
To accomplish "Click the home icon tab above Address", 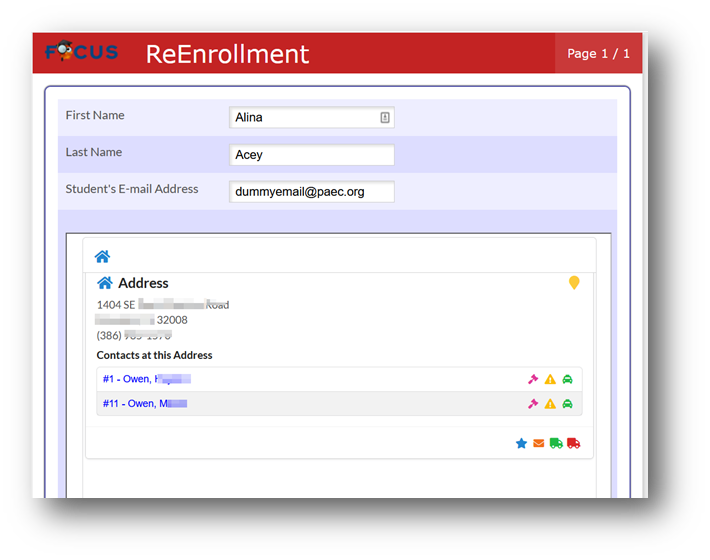I will (x=102, y=256).
